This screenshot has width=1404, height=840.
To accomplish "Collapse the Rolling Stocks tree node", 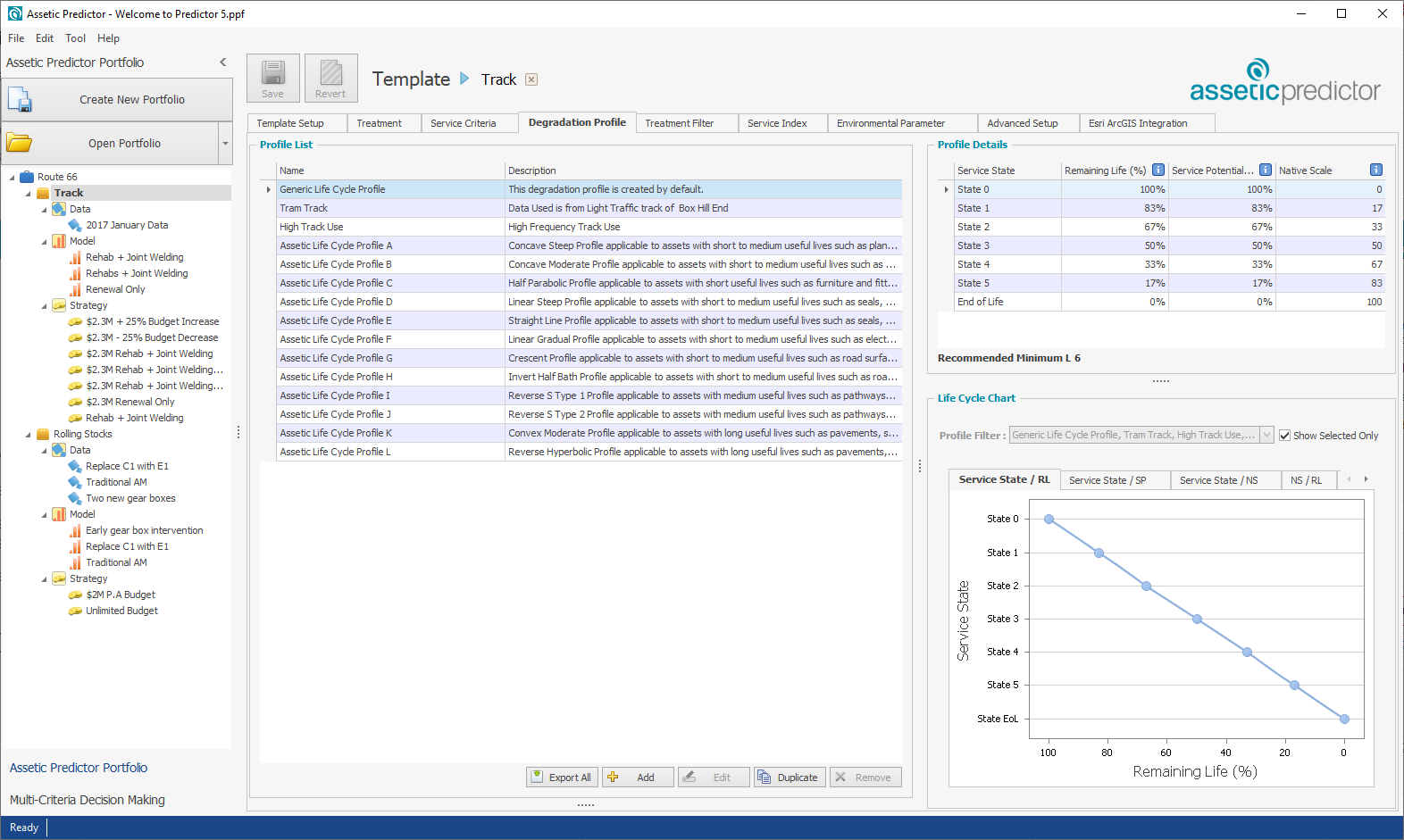I will click(x=28, y=434).
